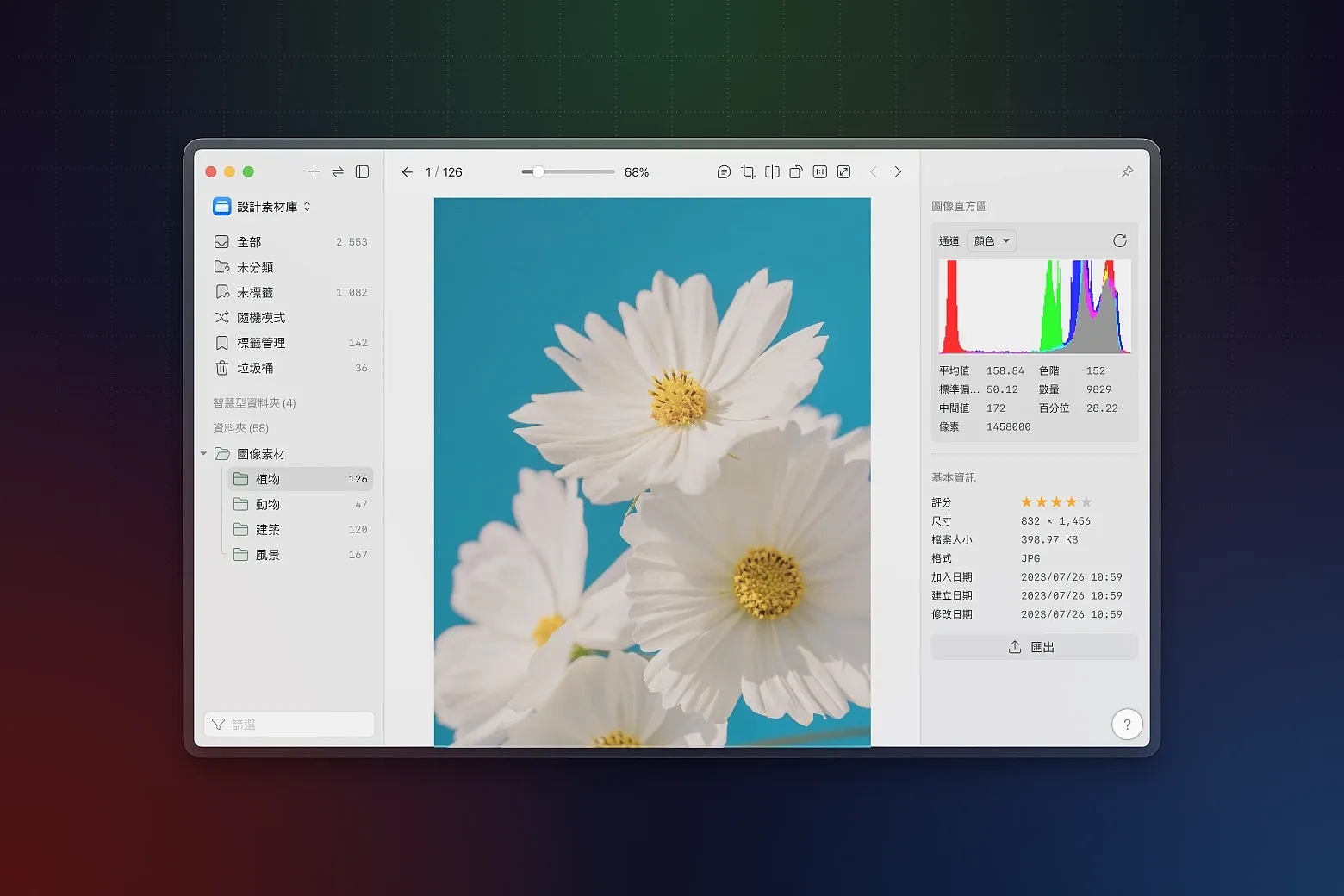Open the comment annotation tool

724,172
